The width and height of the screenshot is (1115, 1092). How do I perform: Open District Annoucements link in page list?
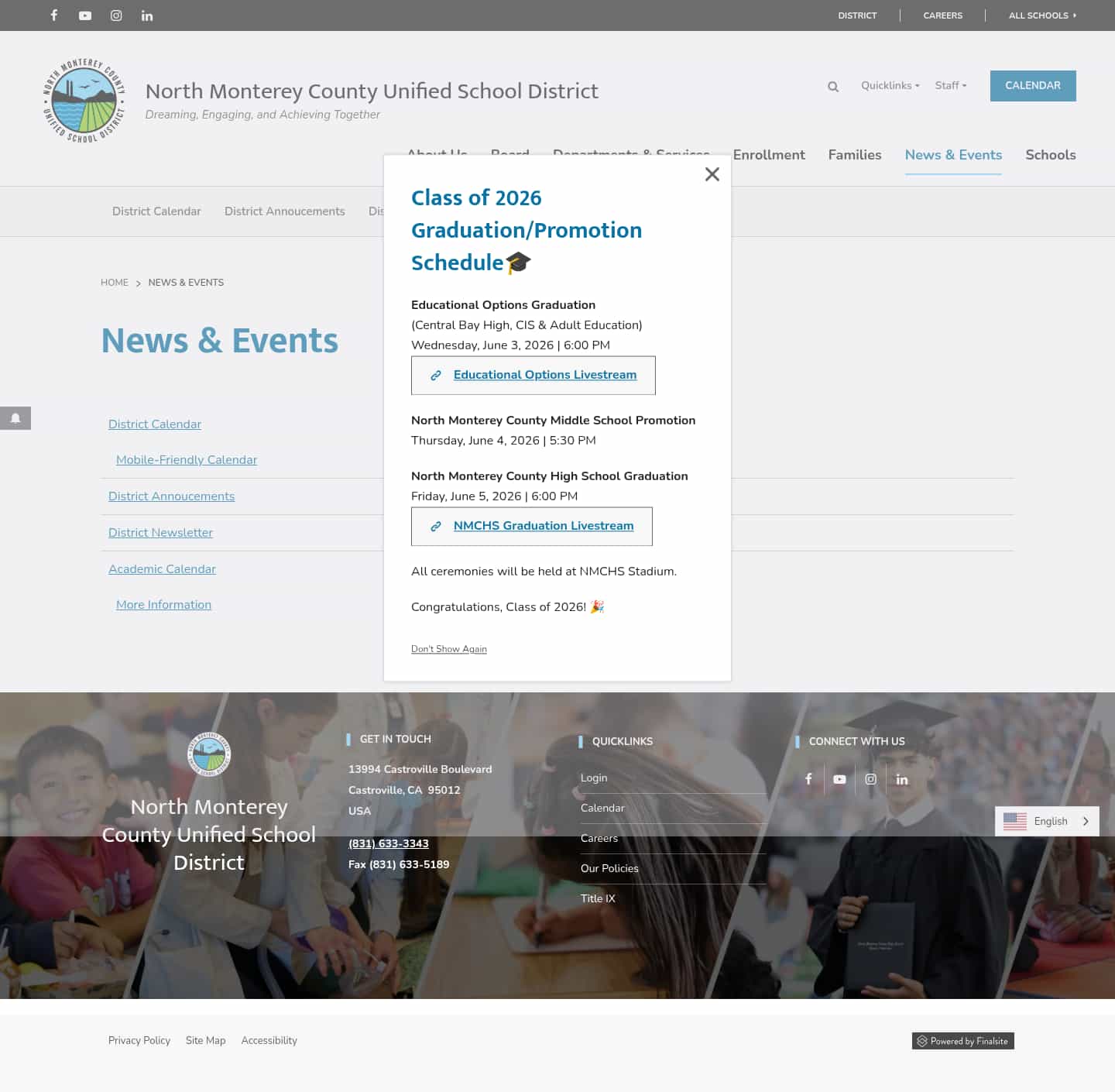click(171, 496)
